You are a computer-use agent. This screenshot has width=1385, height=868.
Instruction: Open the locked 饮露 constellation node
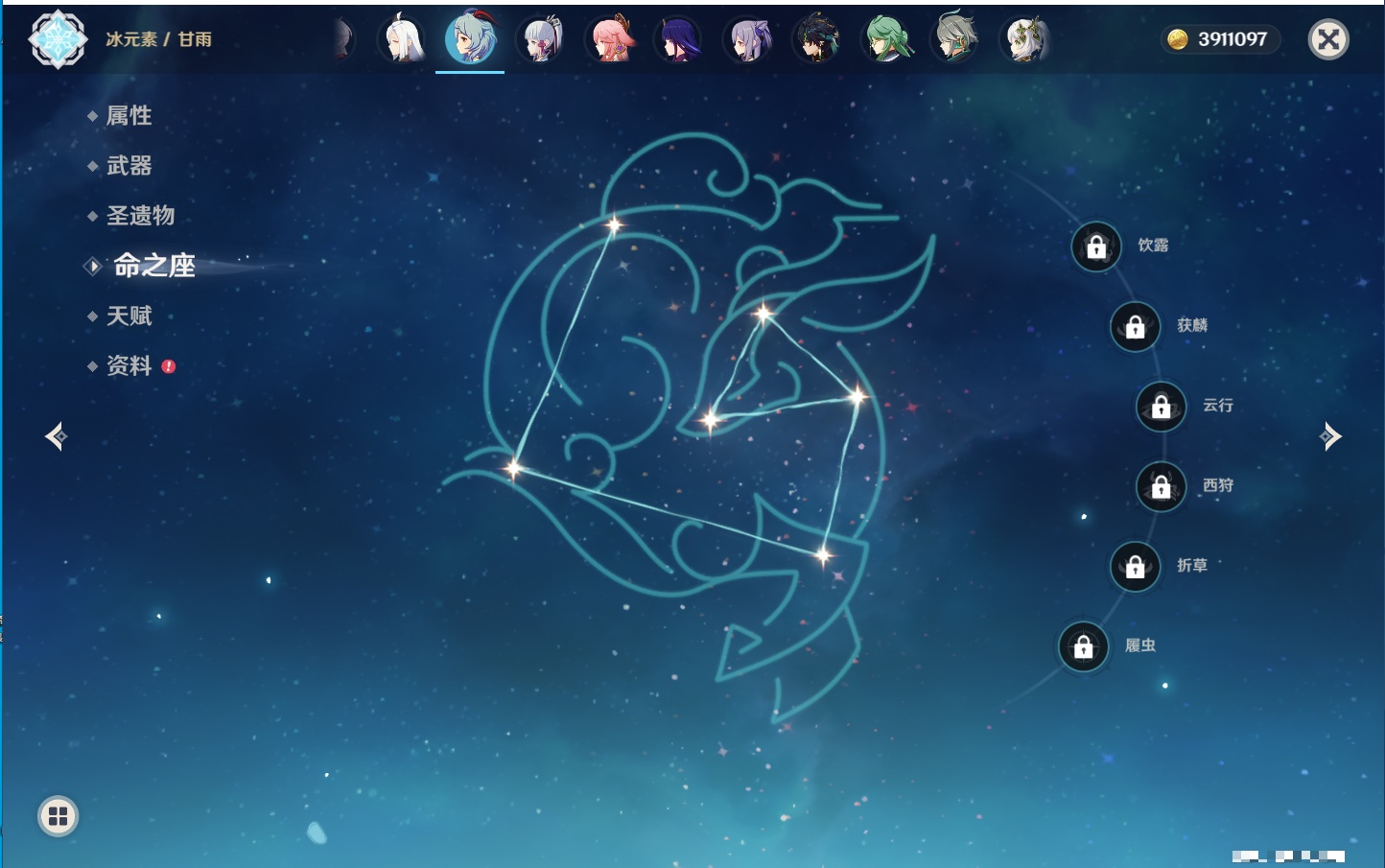click(1096, 247)
